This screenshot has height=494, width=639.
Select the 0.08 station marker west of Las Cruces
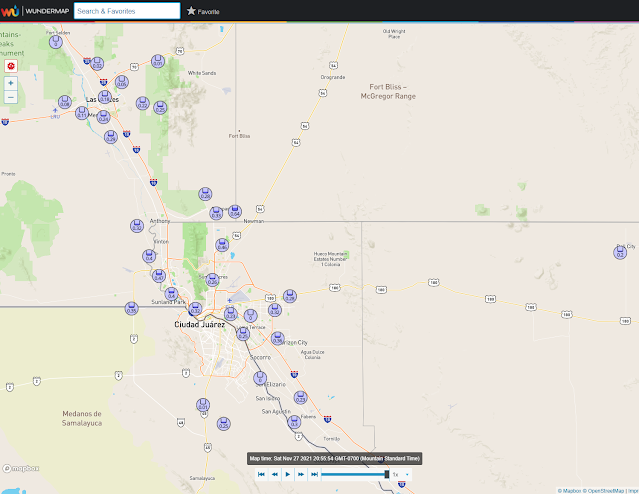(x=65, y=102)
